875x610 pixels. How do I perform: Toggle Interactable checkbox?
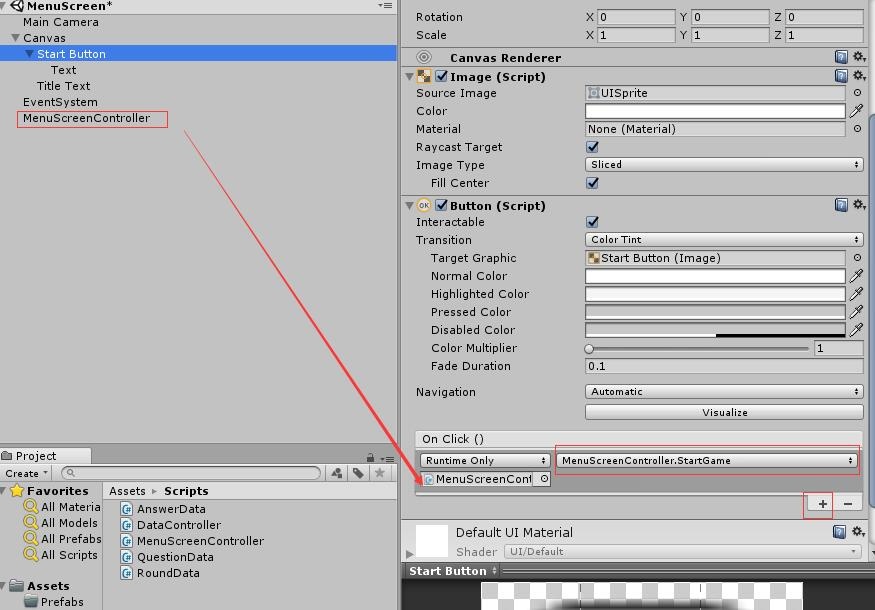tap(592, 222)
